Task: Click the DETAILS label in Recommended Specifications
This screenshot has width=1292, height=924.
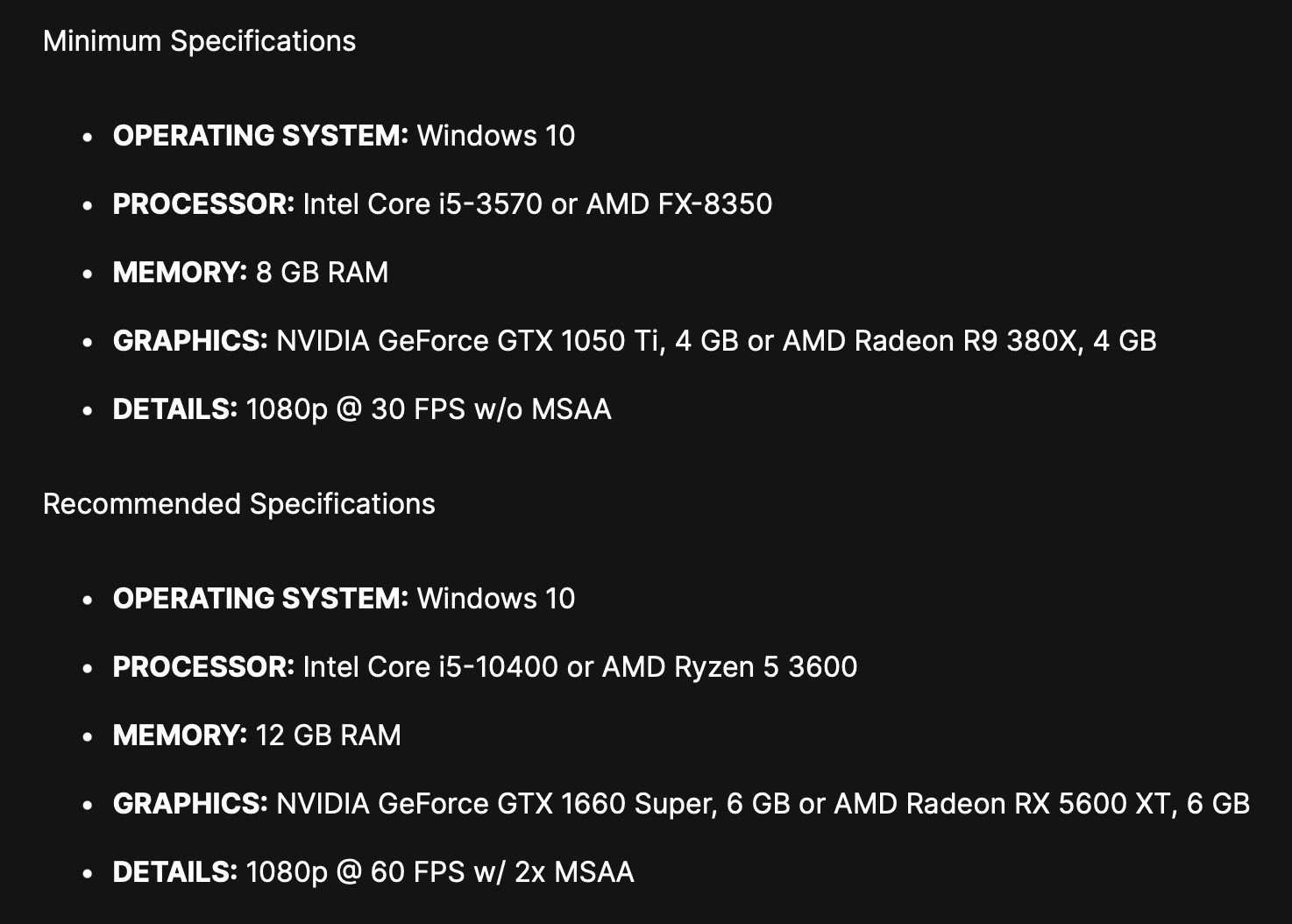Action: pyautogui.click(x=175, y=872)
